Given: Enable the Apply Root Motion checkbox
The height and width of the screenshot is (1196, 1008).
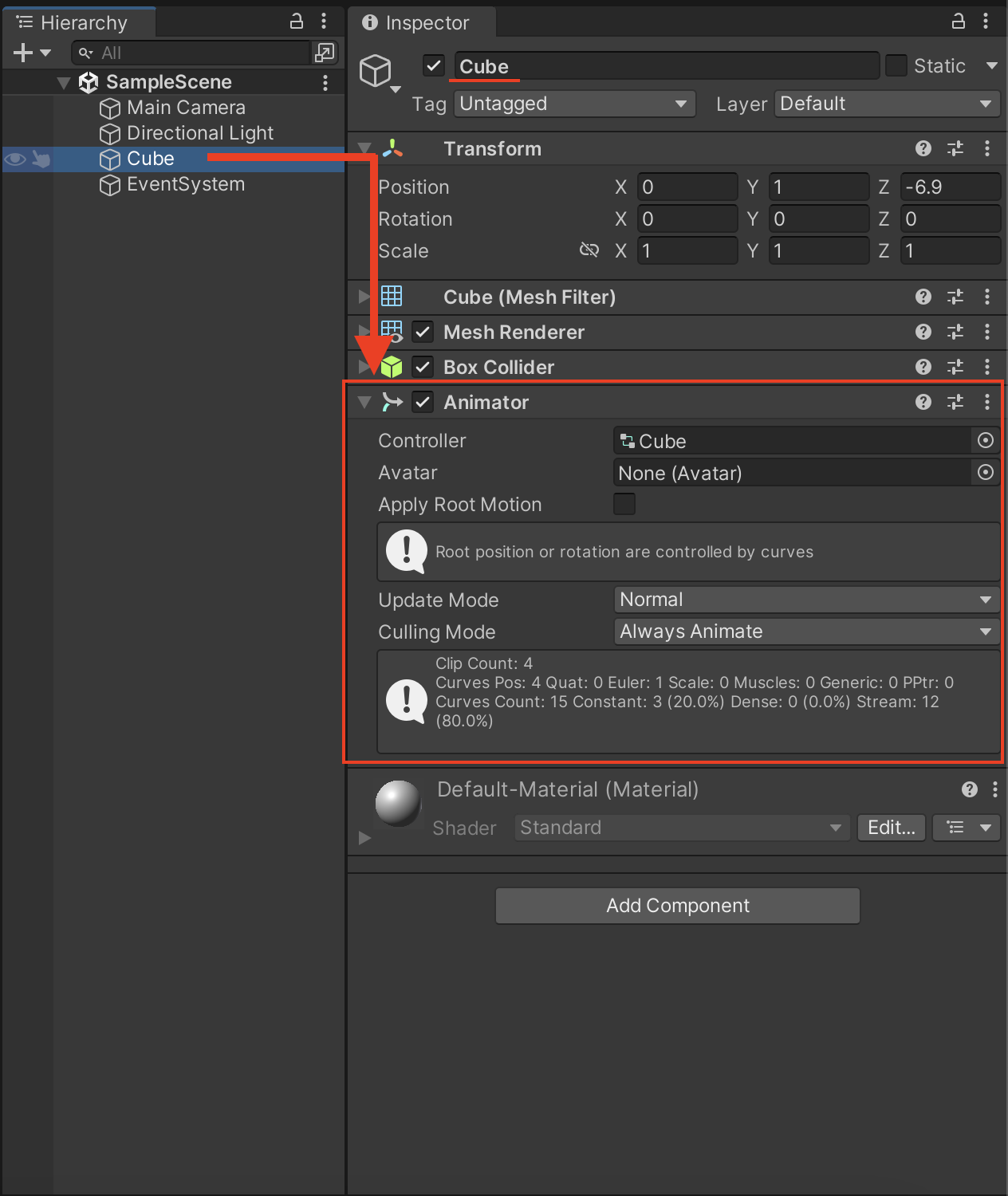Looking at the screenshot, I should coord(624,504).
